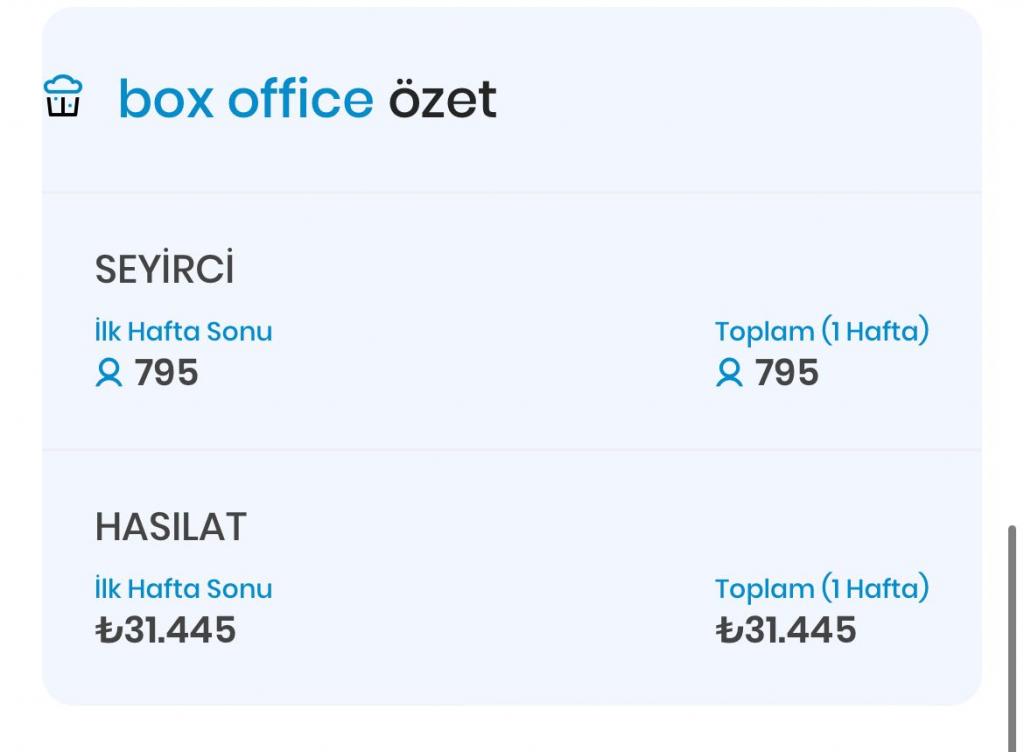Click lira symbol of first weekend revenue
Image resolution: width=1024 pixels, height=752 pixels.
[x=108, y=630]
